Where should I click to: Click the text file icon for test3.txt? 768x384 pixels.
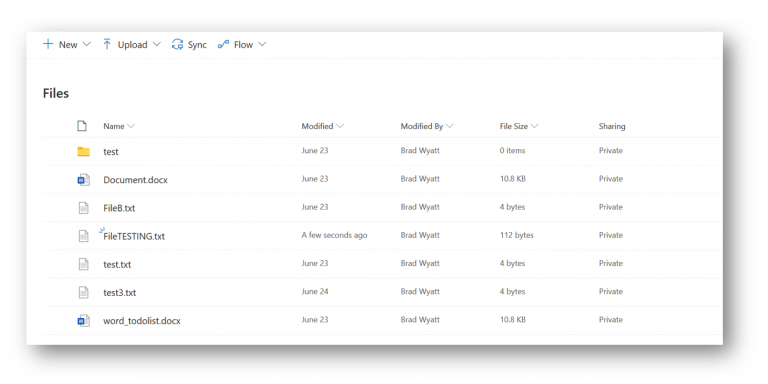(x=84, y=292)
